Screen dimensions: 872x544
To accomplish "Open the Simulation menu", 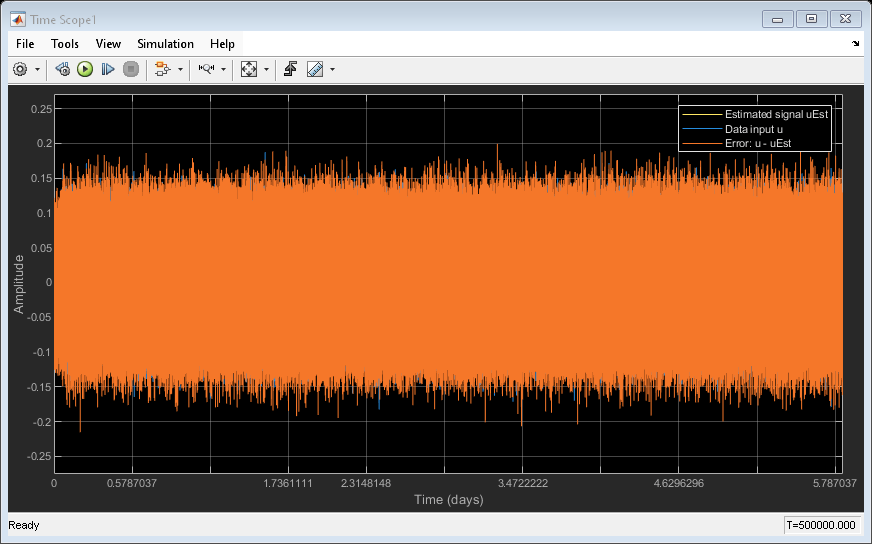I will tap(165, 44).
